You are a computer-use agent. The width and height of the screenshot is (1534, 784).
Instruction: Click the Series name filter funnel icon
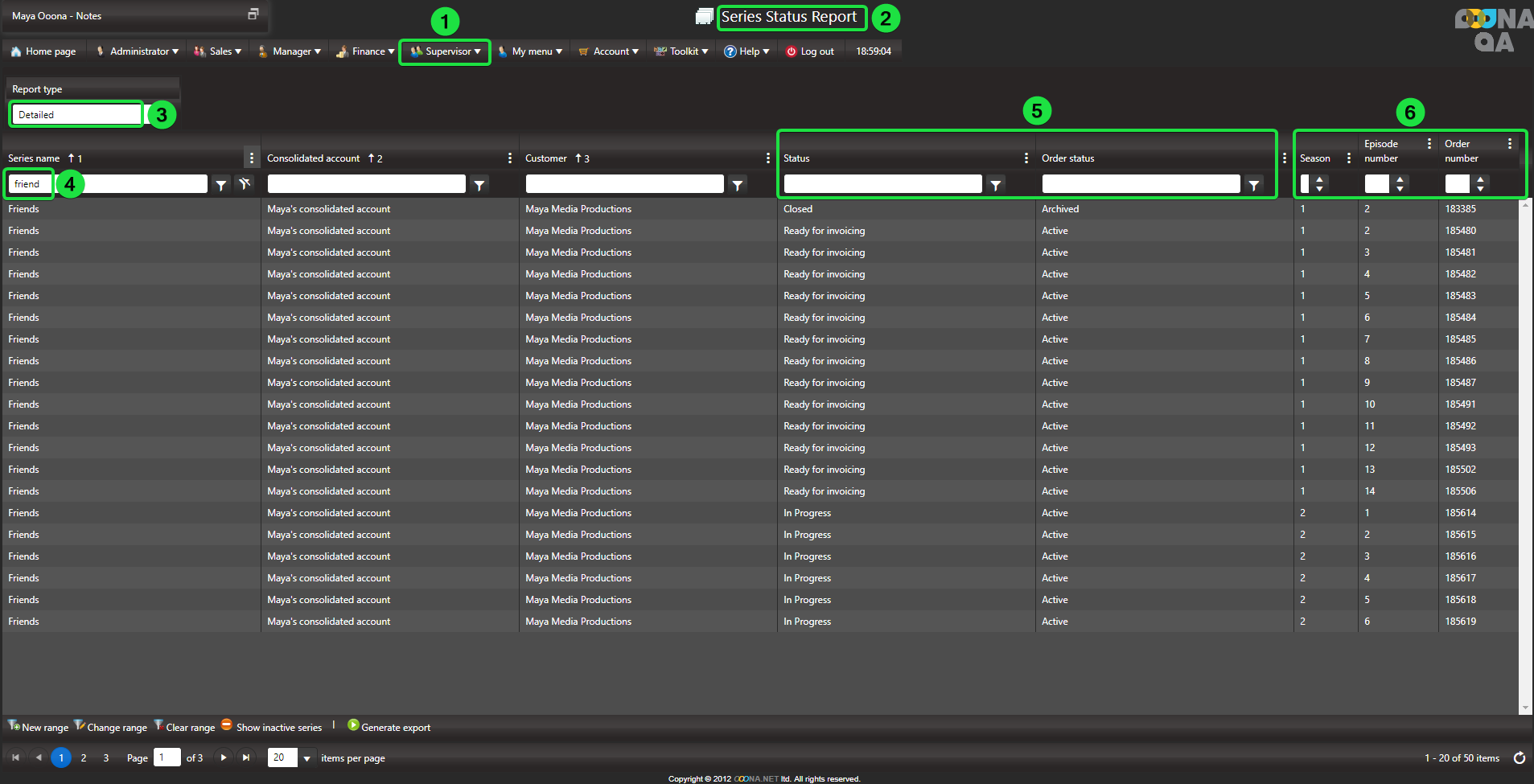220,185
